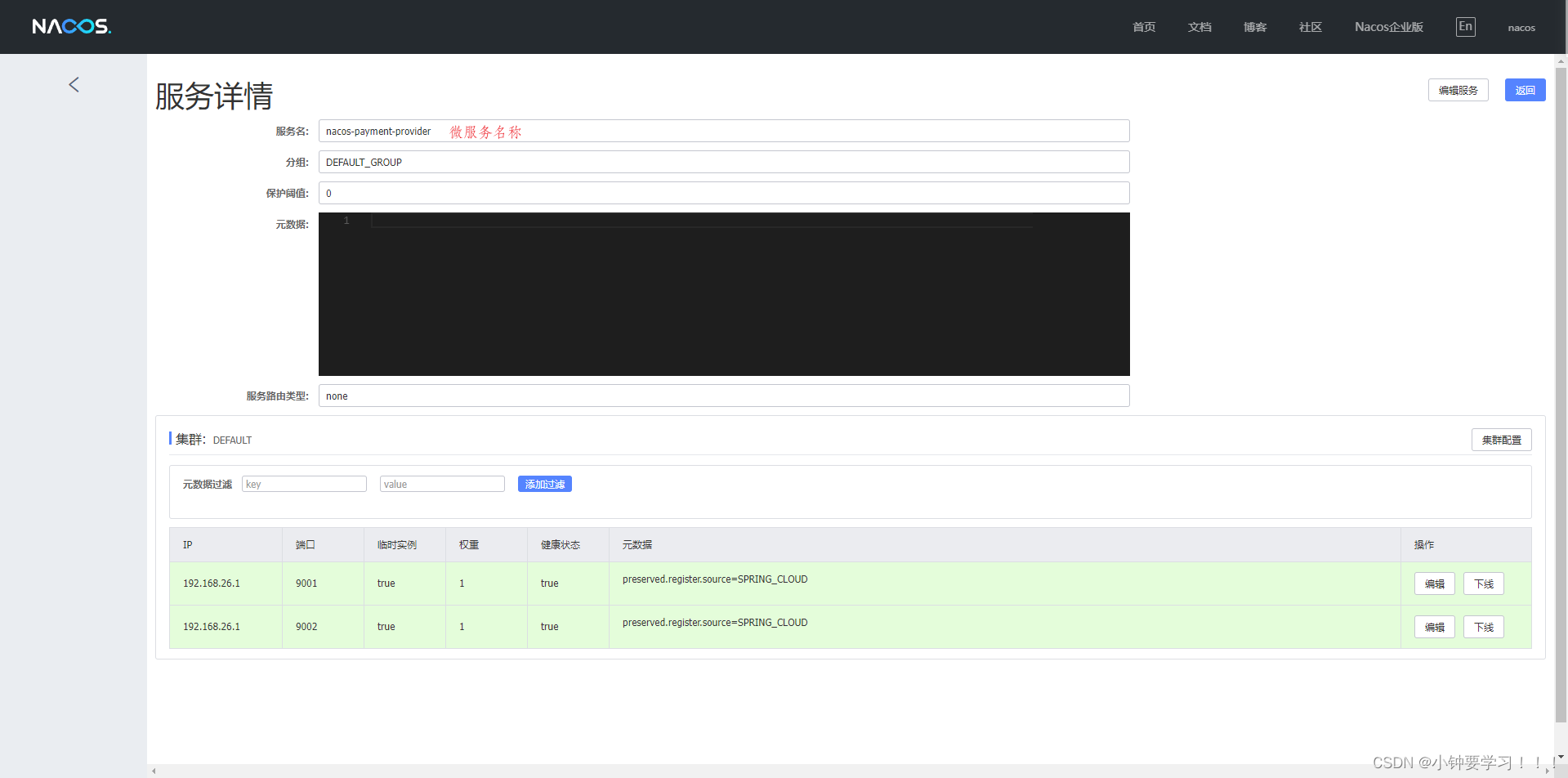Open the 社区 nav item
The width and height of the screenshot is (1568, 778).
click(1311, 27)
